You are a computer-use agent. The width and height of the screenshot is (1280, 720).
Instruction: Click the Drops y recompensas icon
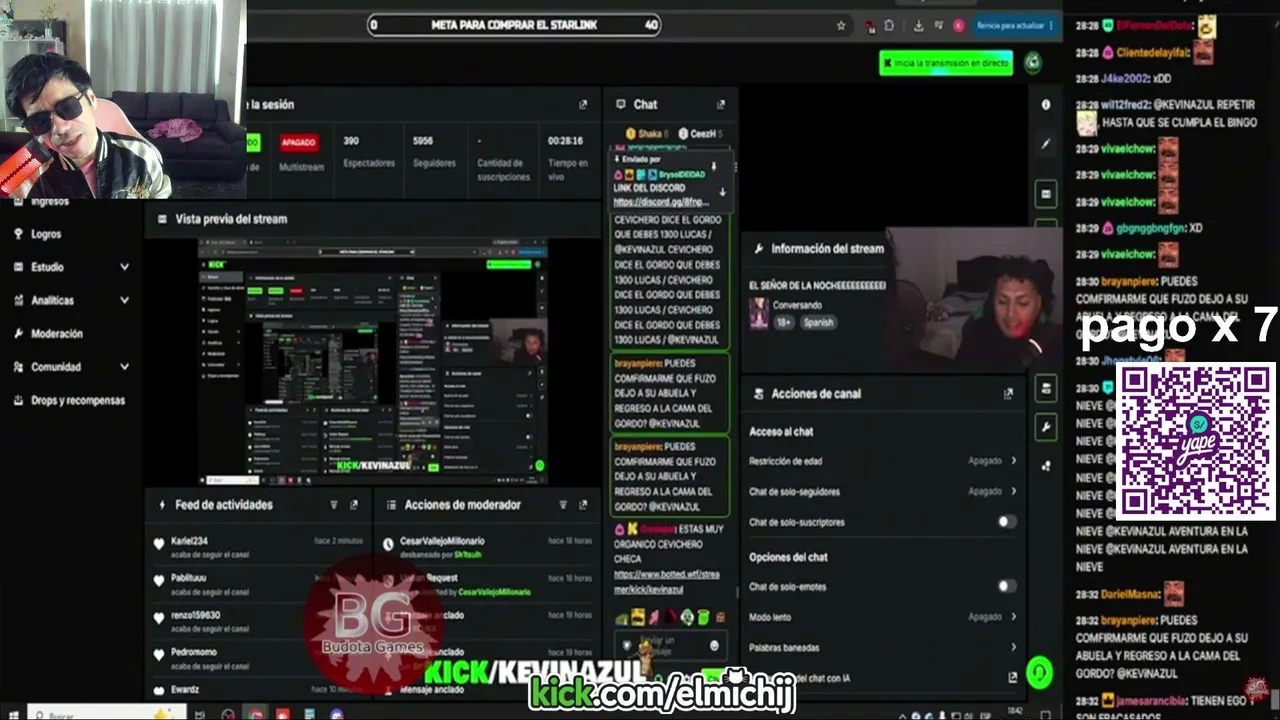[18, 400]
